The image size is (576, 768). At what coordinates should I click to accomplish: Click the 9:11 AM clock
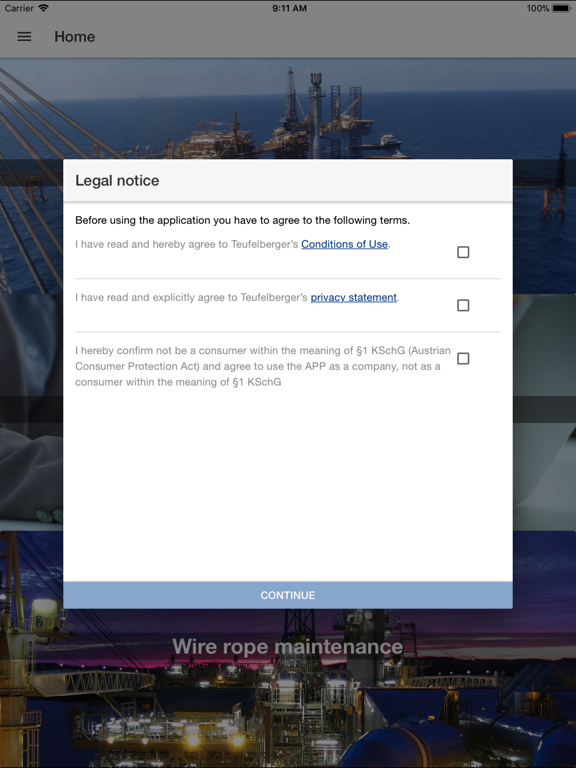tap(289, 8)
